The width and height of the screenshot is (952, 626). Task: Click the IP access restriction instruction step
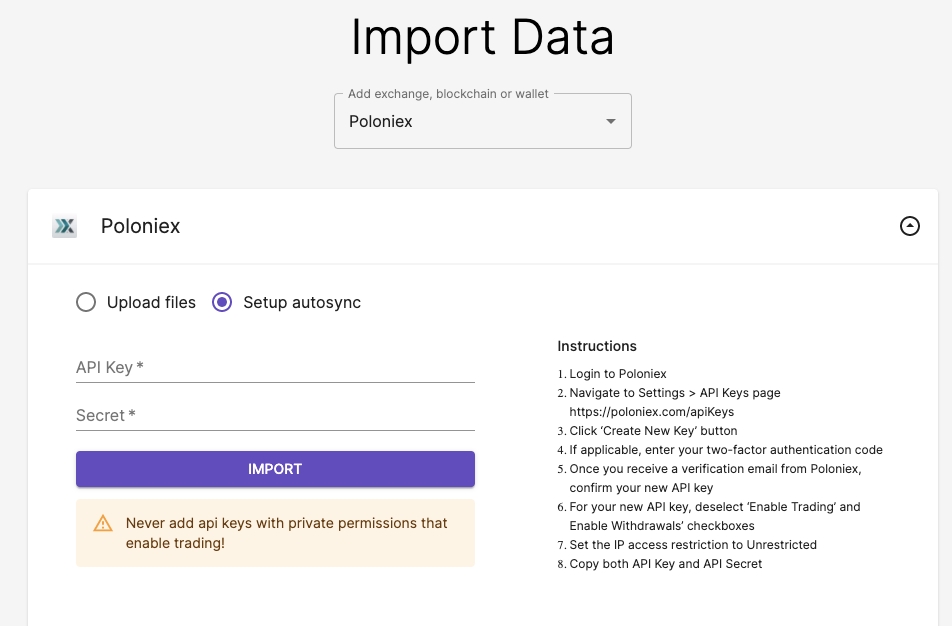tap(693, 545)
